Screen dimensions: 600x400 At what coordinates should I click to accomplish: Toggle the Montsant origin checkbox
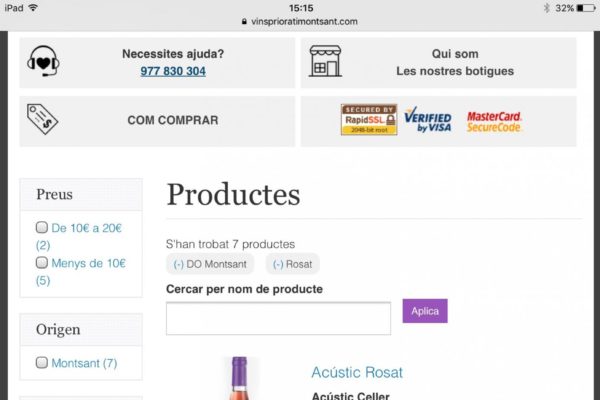tap(42, 362)
